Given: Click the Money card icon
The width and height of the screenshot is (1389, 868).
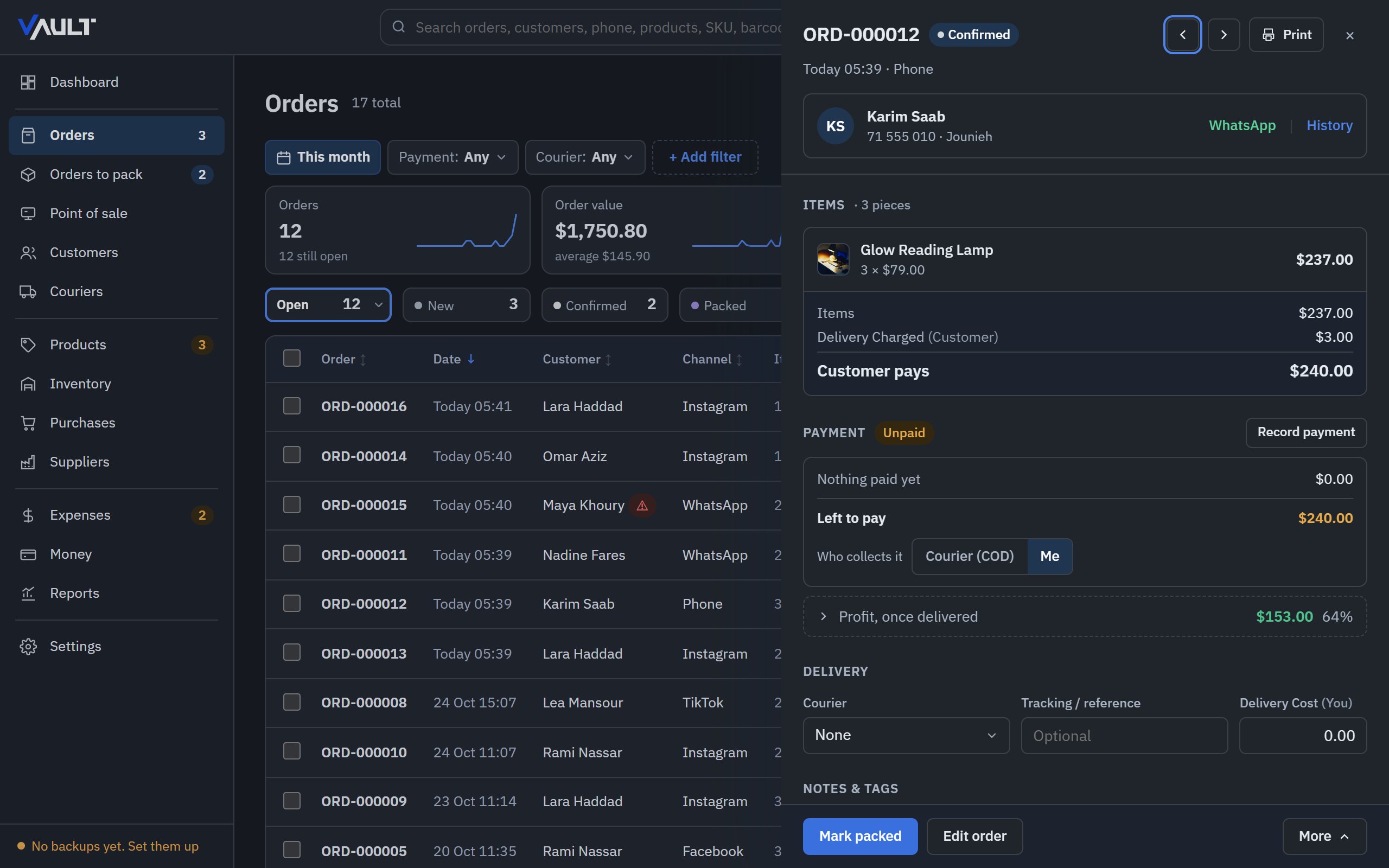Looking at the screenshot, I should coord(28,554).
